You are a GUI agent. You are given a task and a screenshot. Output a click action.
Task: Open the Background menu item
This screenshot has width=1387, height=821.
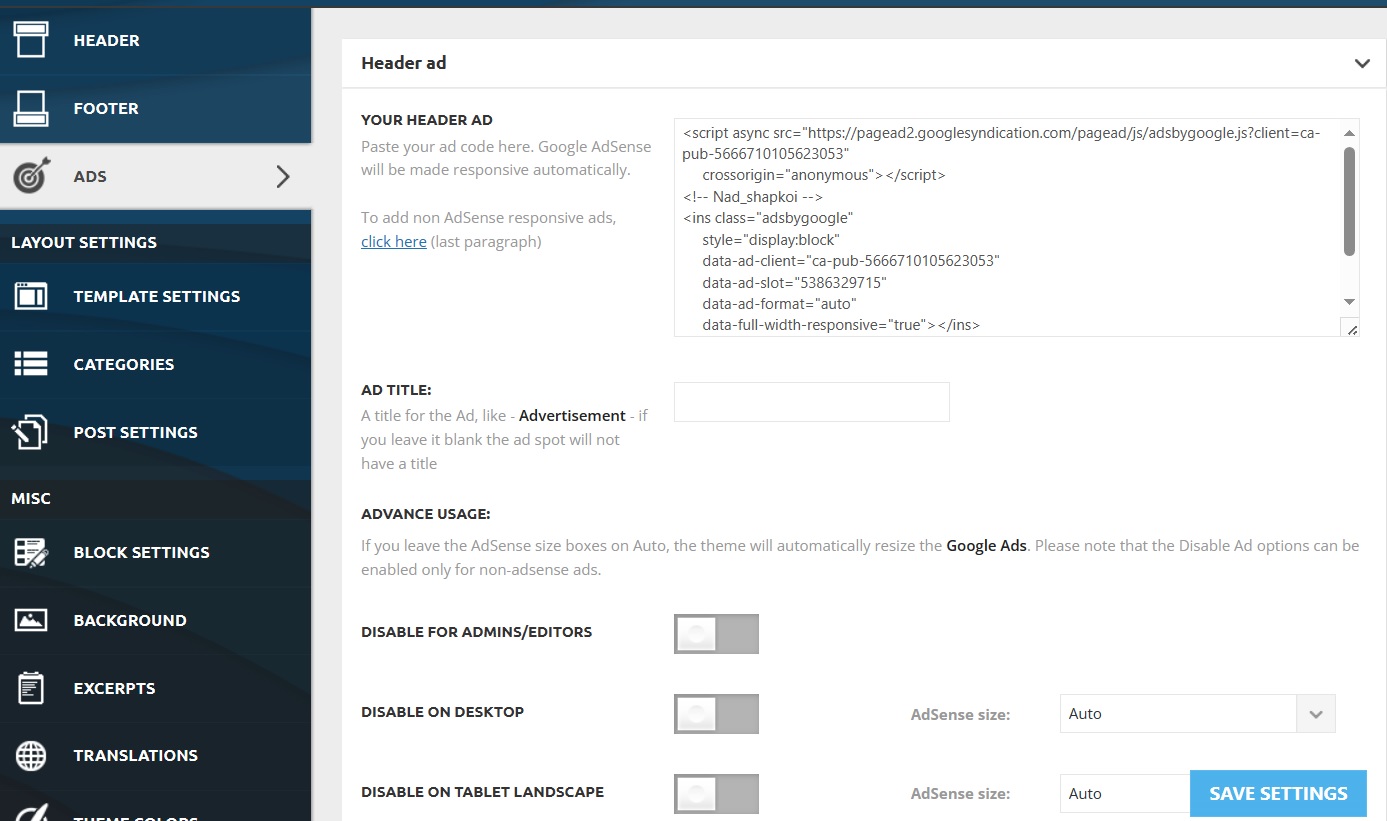(156, 620)
